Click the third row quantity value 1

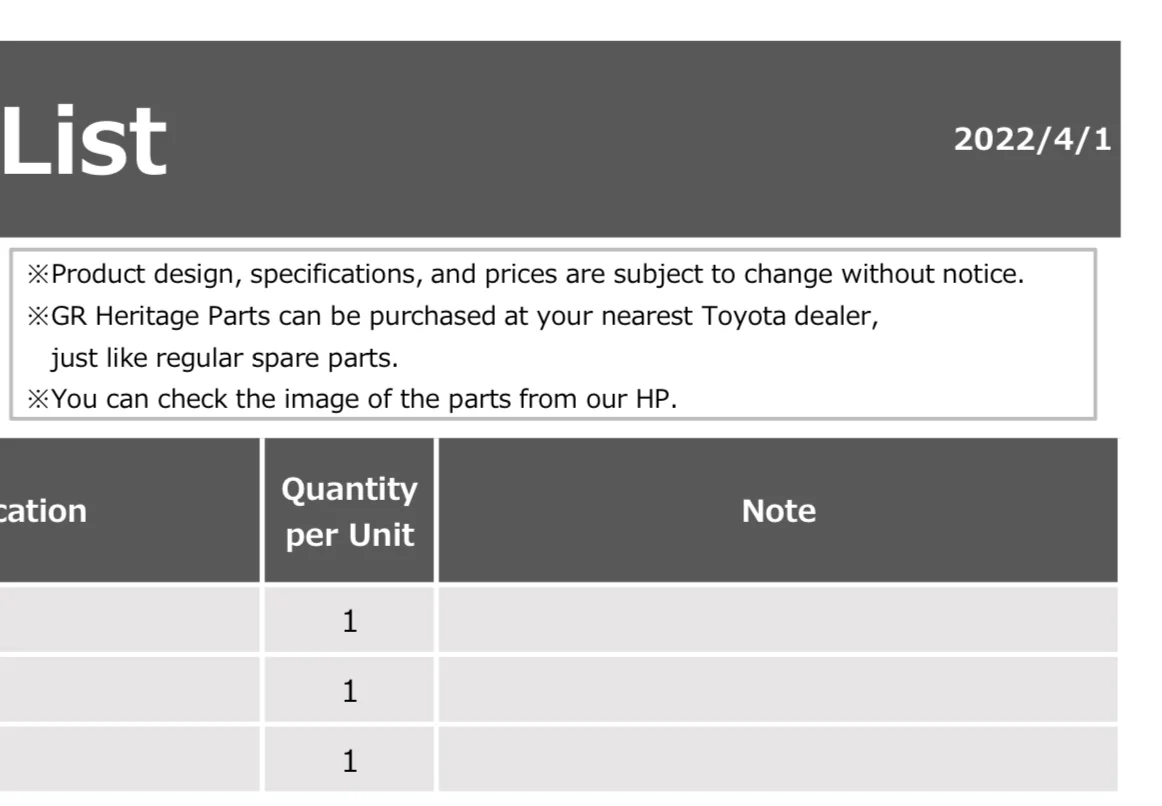350,761
